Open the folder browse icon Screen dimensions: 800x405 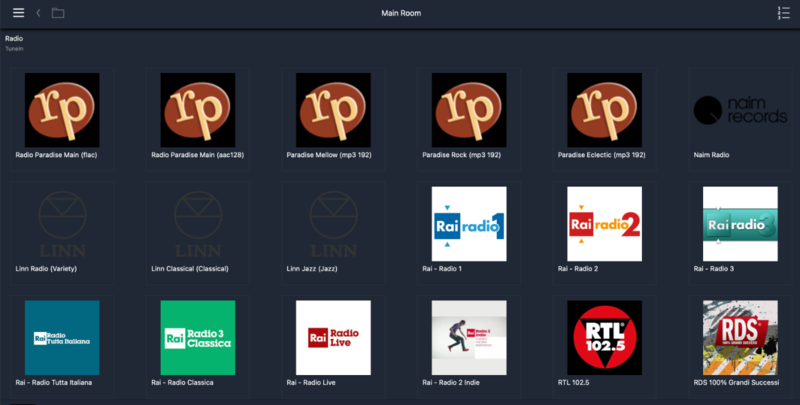pos(58,13)
